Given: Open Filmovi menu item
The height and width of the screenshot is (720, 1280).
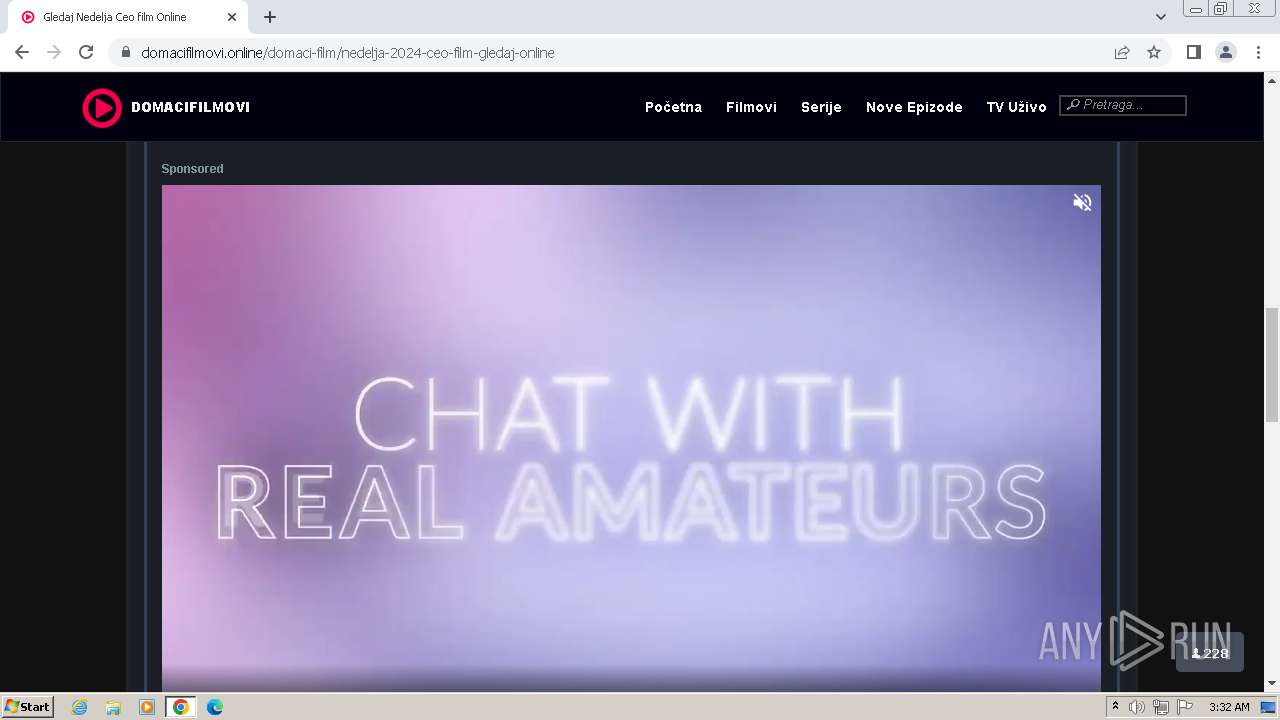Looking at the screenshot, I should pos(751,107).
